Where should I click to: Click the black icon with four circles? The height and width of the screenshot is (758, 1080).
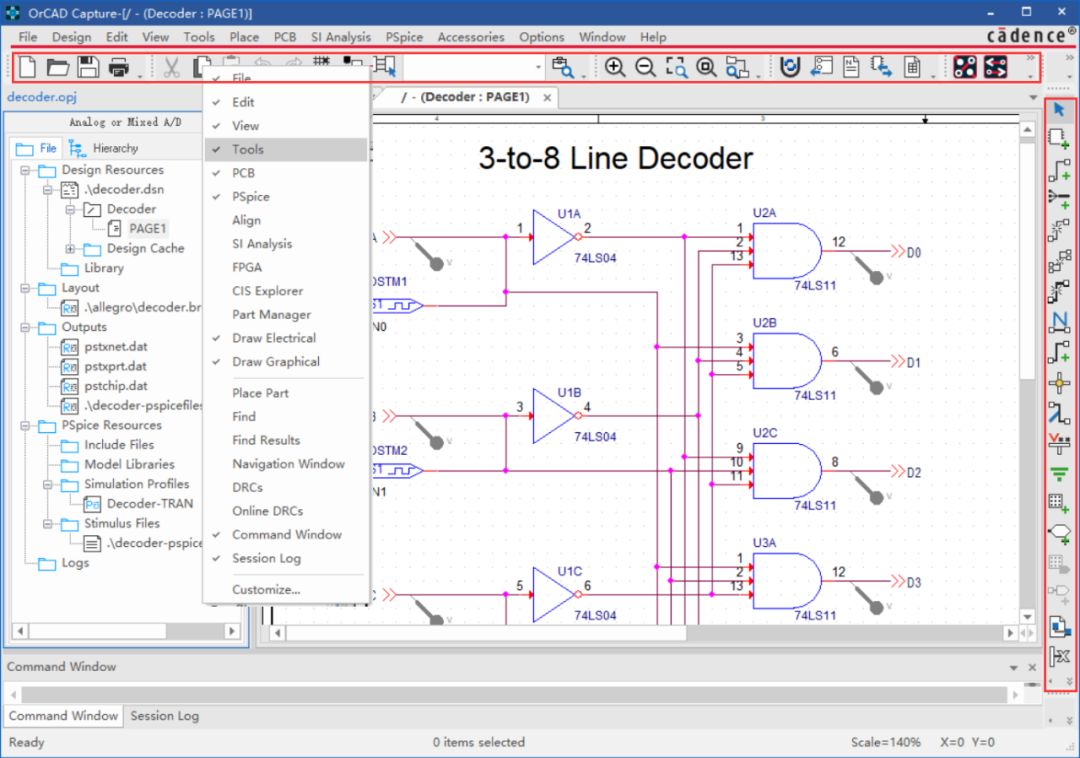(x=965, y=67)
